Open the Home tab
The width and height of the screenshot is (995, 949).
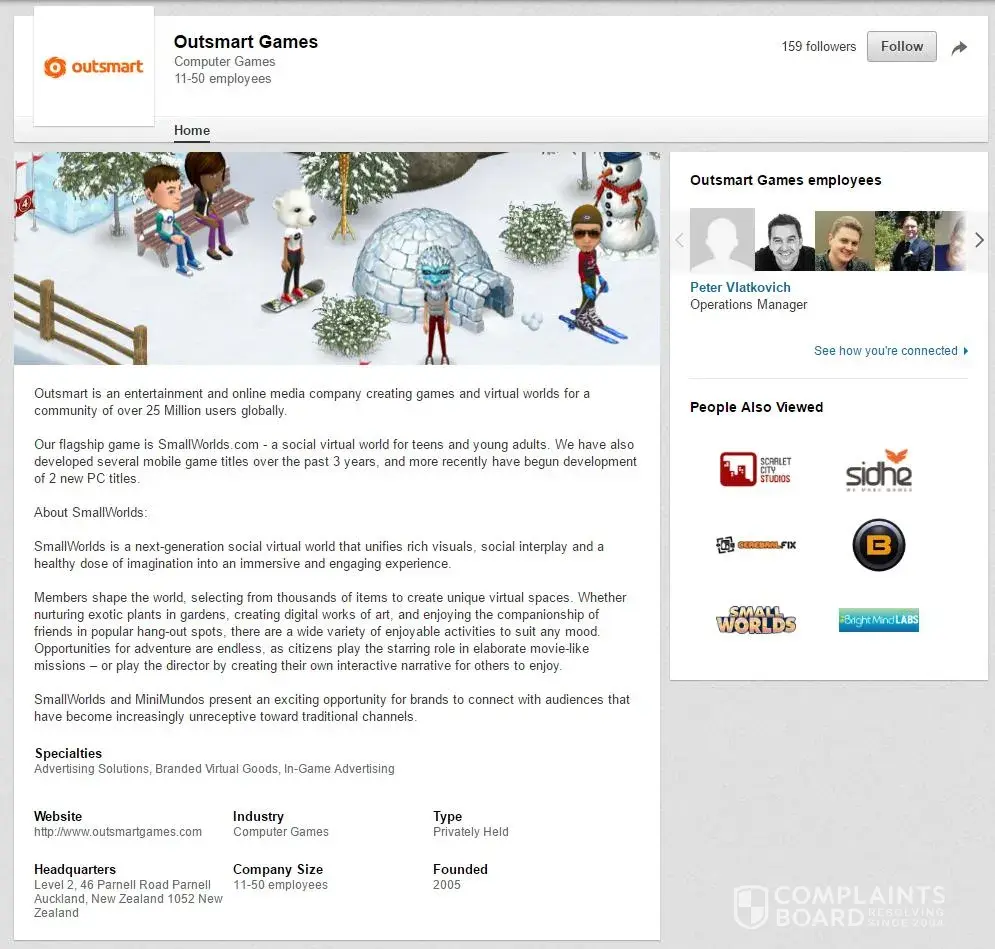pyautogui.click(x=192, y=130)
